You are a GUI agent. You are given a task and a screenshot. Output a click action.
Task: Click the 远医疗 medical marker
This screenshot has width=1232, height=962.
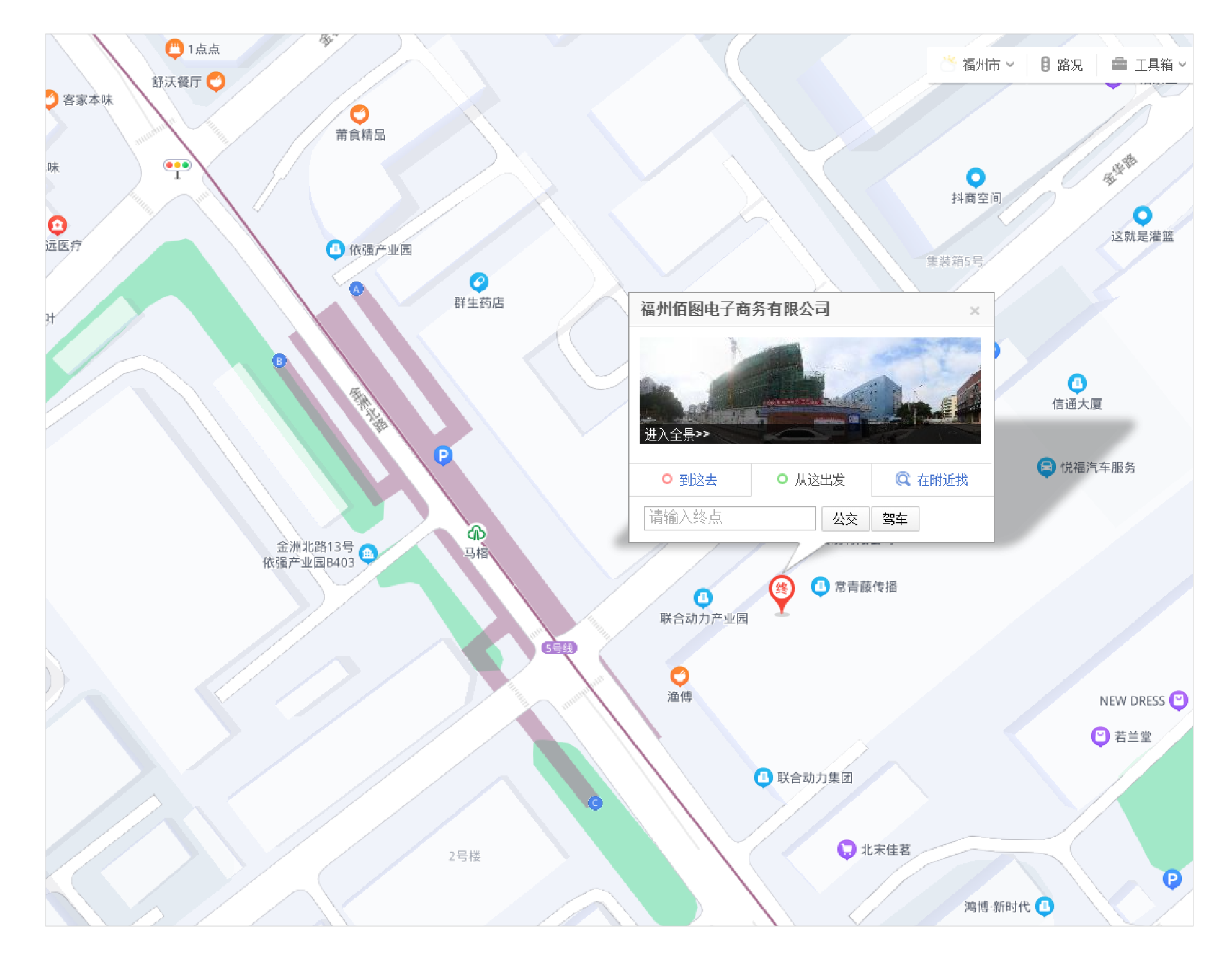tap(57, 225)
